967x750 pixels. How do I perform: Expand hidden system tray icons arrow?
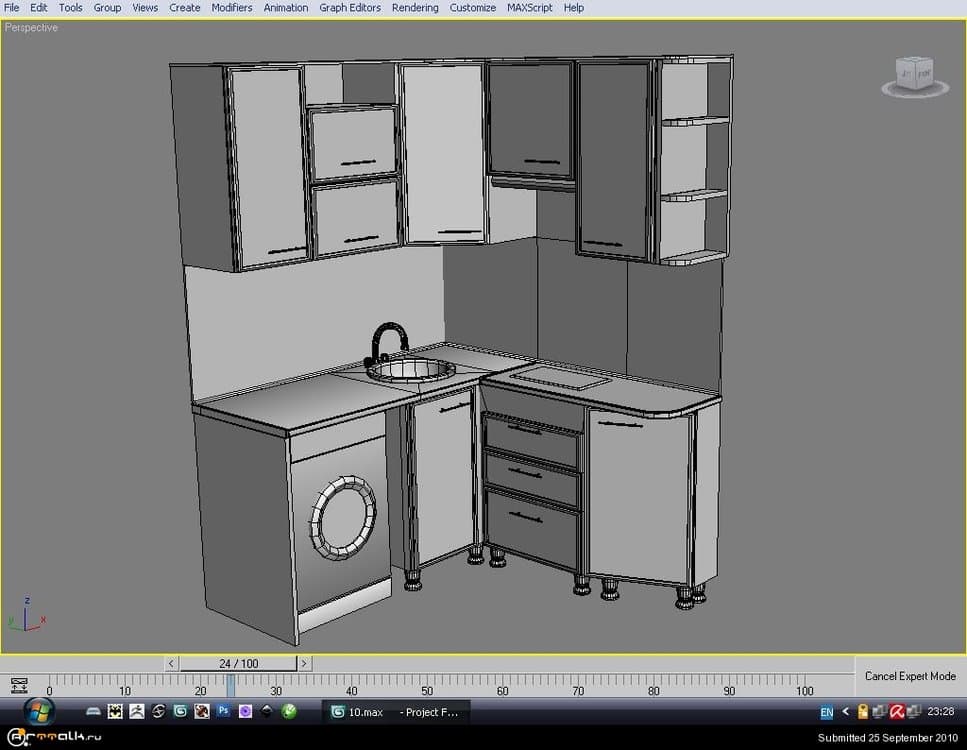pos(846,712)
